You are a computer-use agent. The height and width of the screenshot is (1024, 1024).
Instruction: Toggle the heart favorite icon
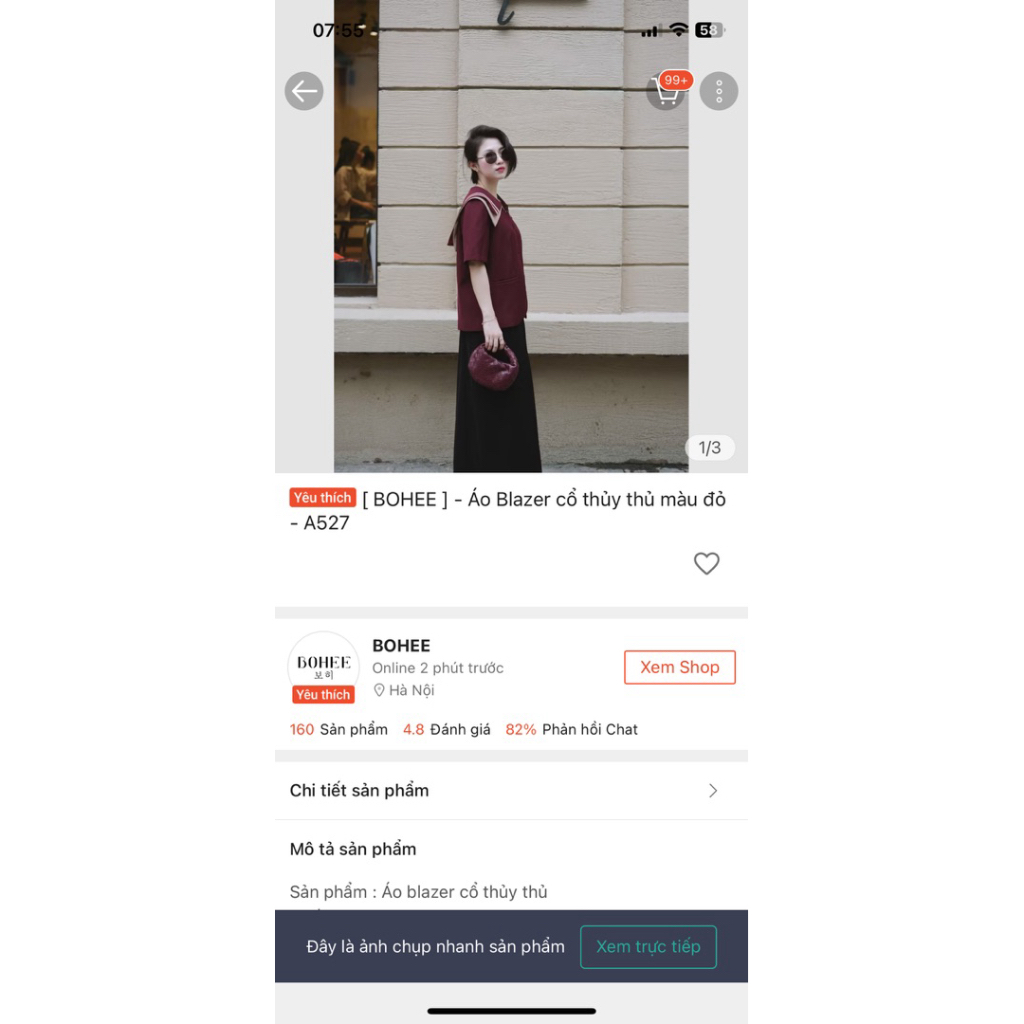706,563
